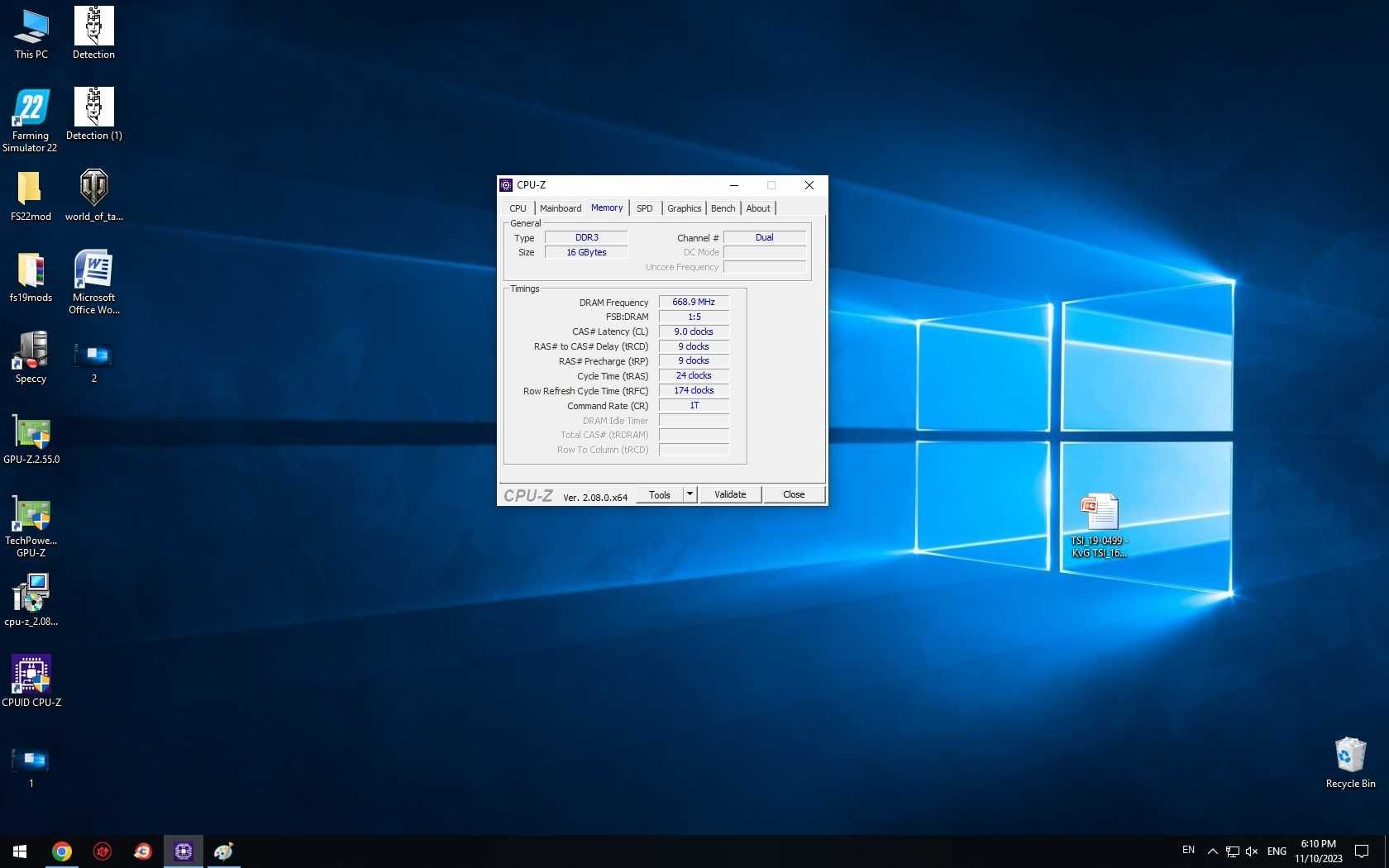Viewport: 1389px width, 868px height.
Task: Open the Graphics tab
Action: click(684, 208)
